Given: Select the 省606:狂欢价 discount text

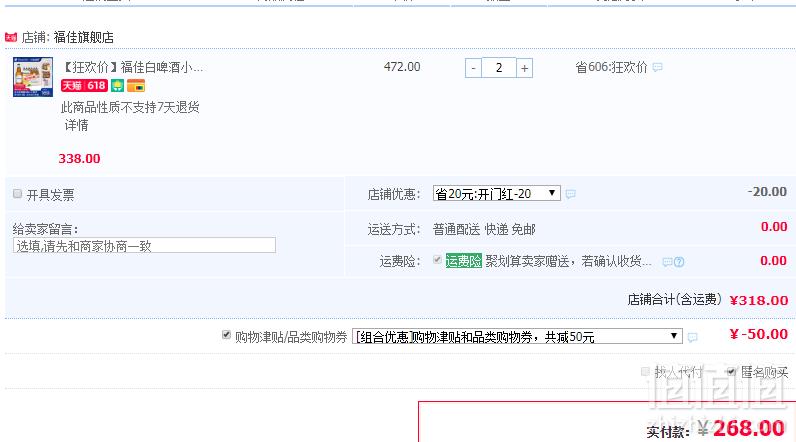Looking at the screenshot, I should (611, 67).
